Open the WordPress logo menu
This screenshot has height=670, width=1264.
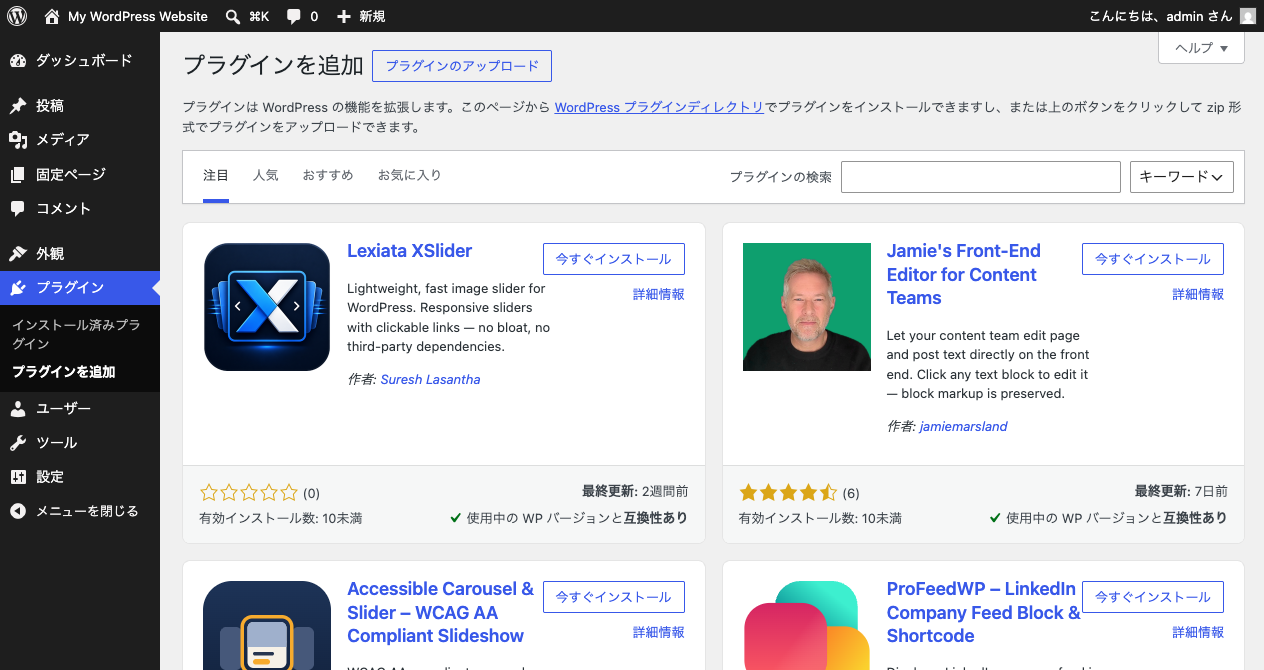pos(17,16)
